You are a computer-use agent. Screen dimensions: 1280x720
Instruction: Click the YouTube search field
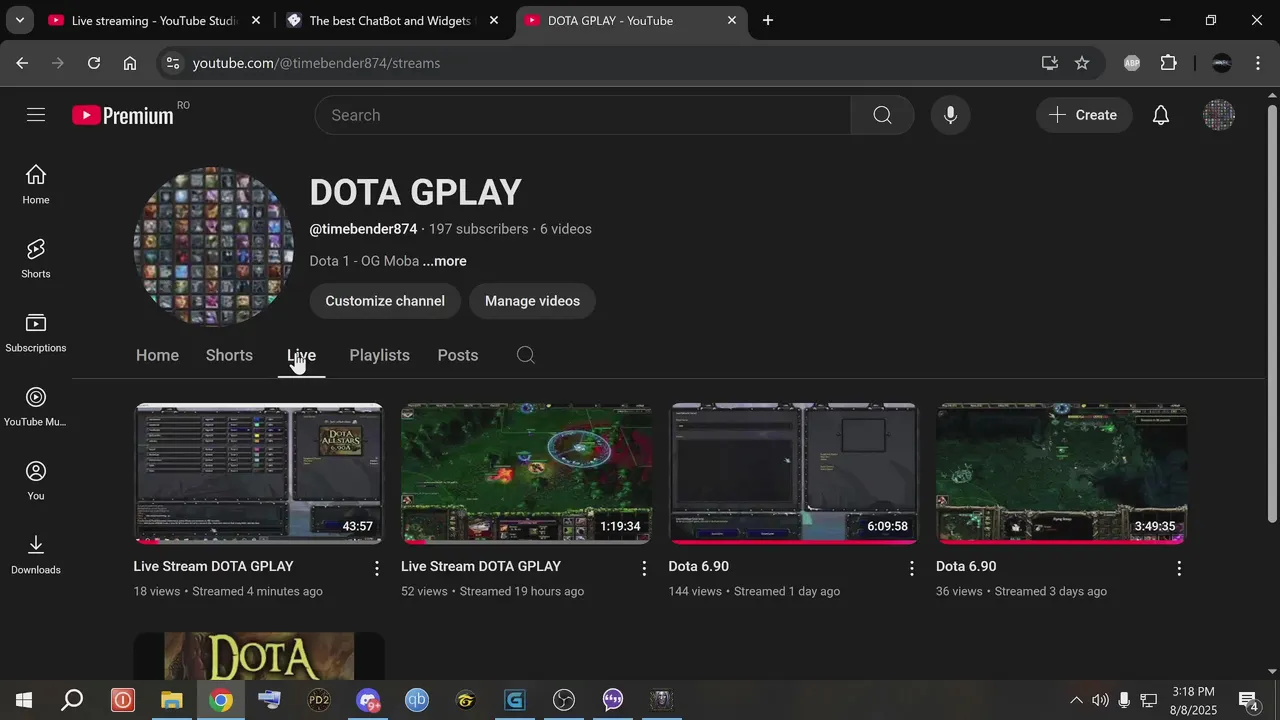[x=583, y=115]
